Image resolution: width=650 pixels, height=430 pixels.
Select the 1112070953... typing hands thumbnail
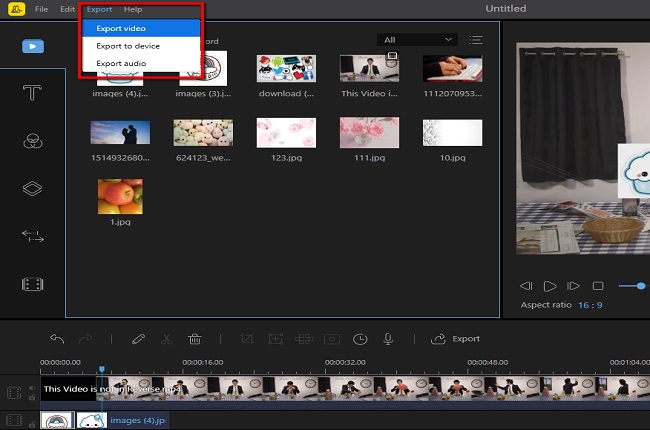(452, 68)
